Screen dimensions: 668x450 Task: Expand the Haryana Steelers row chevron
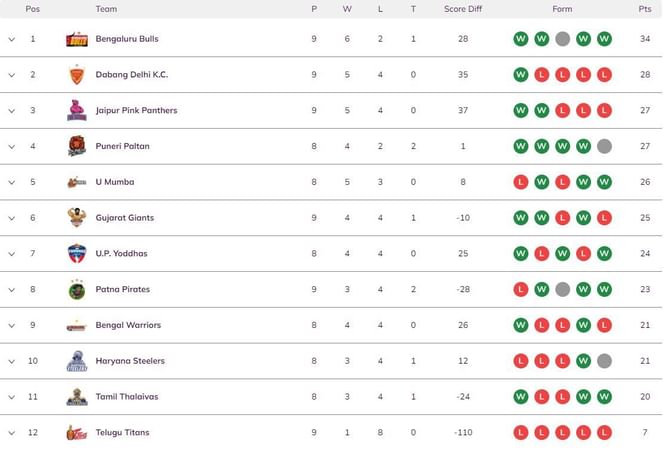(12, 361)
